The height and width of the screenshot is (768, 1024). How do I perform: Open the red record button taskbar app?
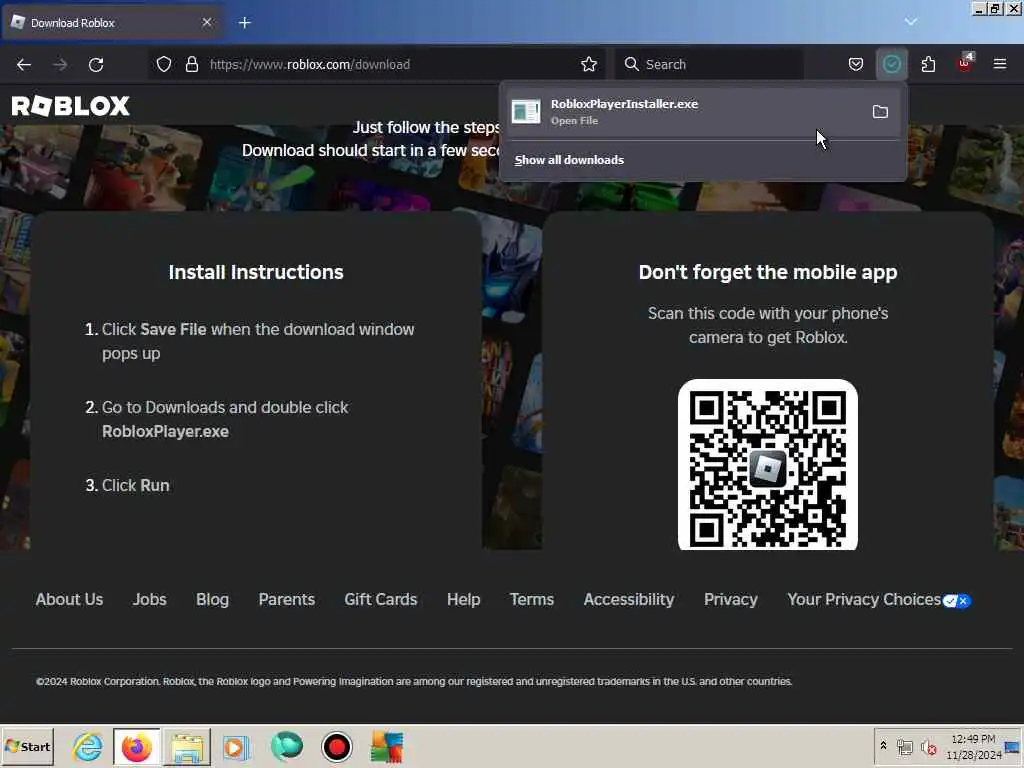tap(336, 746)
